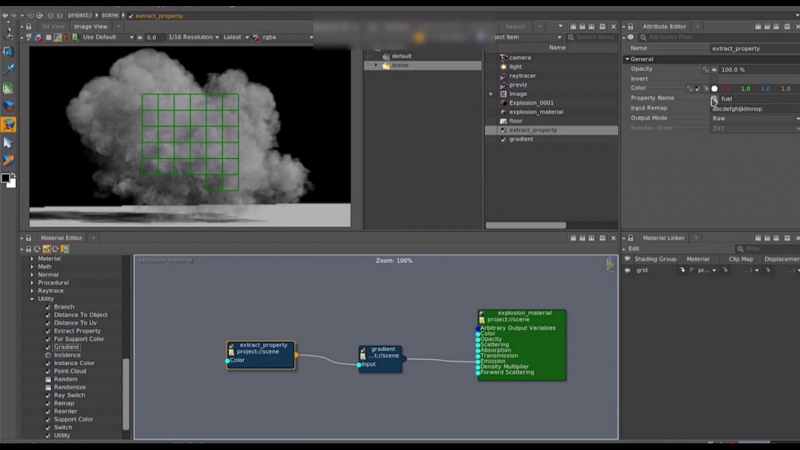Expand the Procedural category in node tree
800x450 pixels.
(32, 283)
